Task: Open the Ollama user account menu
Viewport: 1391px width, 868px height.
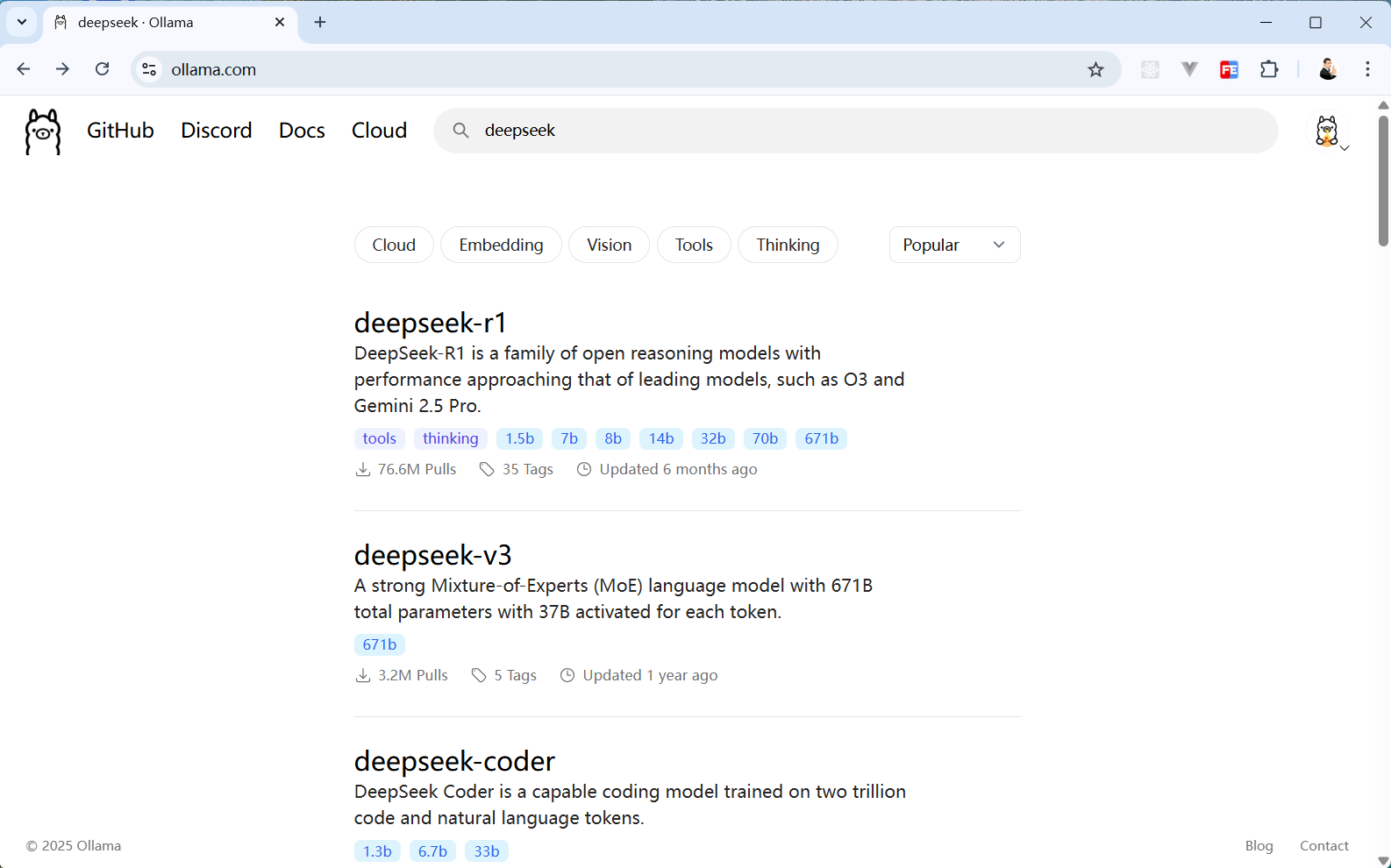Action: pyautogui.click(x=1328, y=132)
